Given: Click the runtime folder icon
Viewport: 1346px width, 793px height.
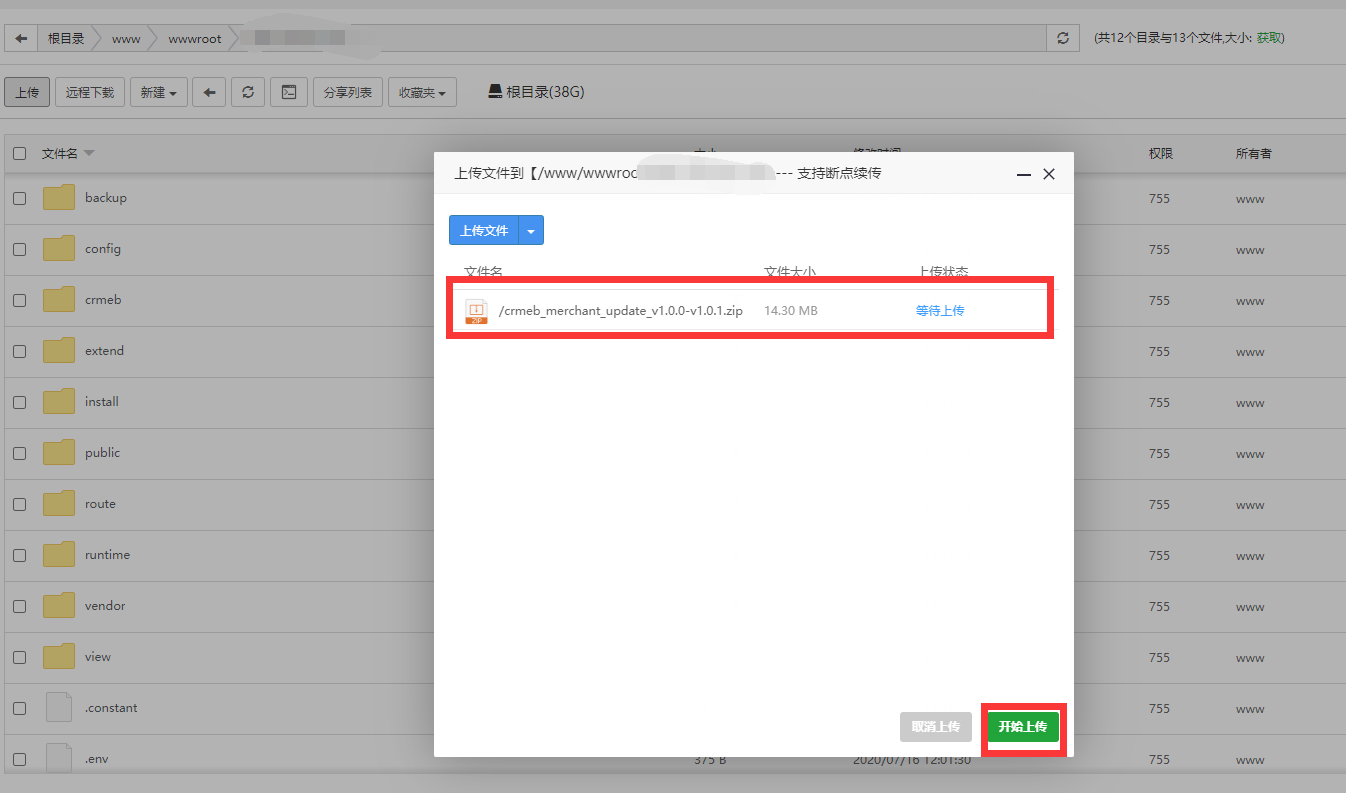Looking at the screenshot, I should [59, 554].
